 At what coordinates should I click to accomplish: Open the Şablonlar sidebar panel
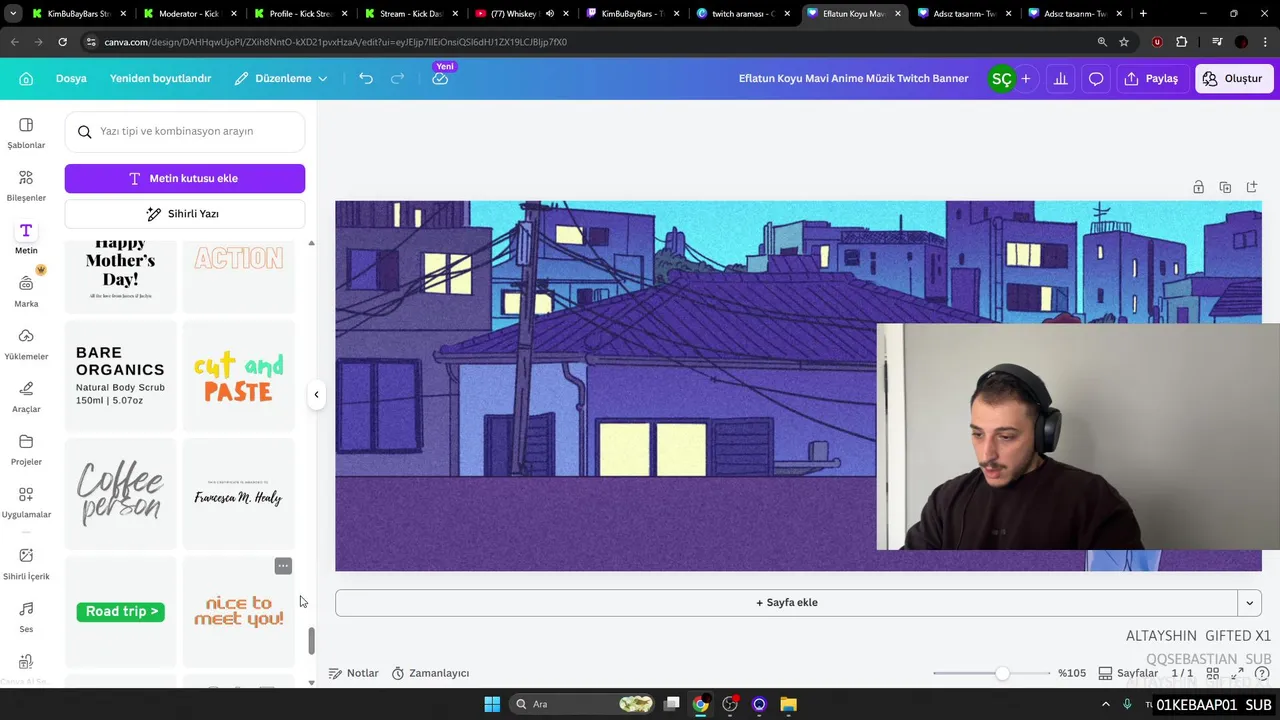click(x=26, y=132)
